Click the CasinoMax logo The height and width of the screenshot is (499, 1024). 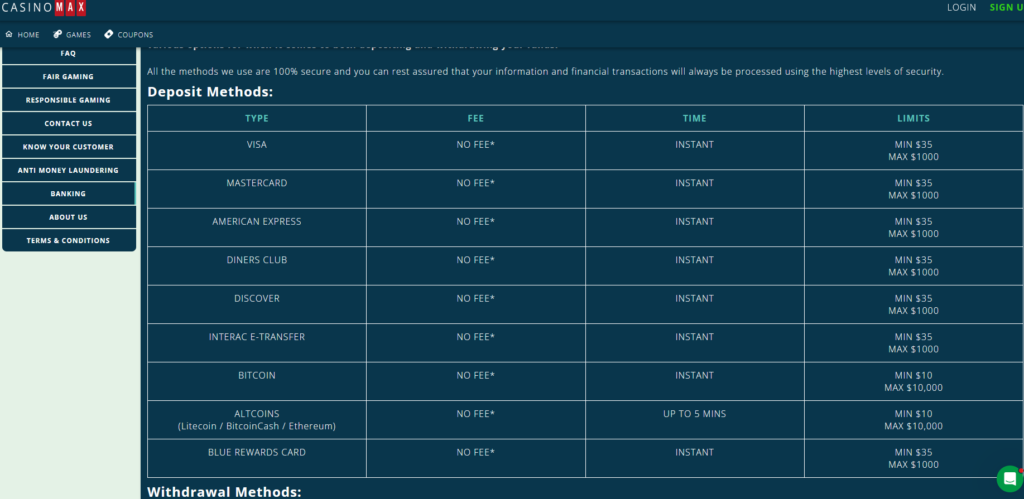click(43, 8)
